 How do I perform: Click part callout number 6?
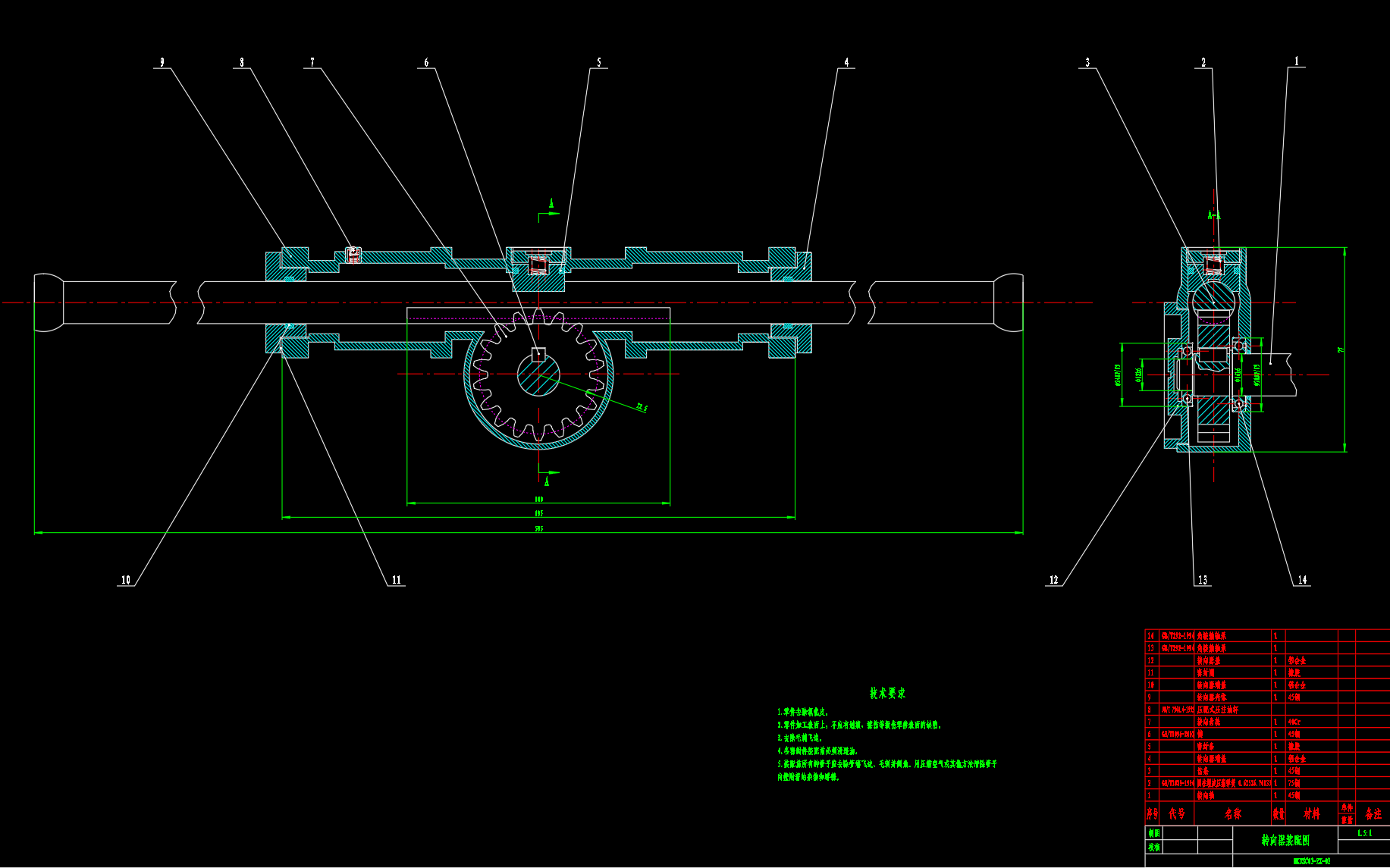pos(426,62)
